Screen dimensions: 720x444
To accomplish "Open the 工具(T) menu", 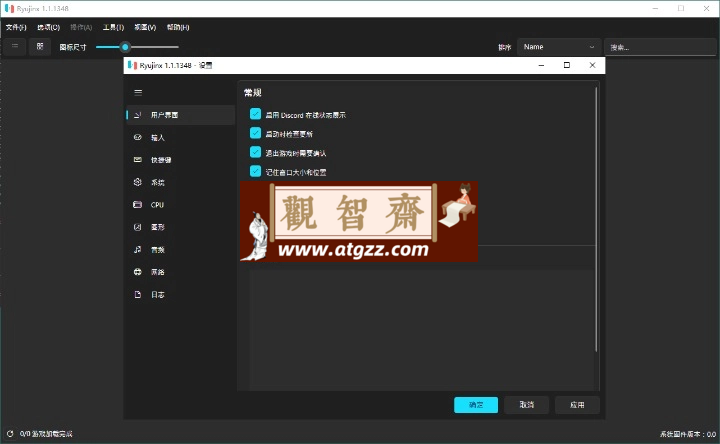I will click(x=113, y=27).
